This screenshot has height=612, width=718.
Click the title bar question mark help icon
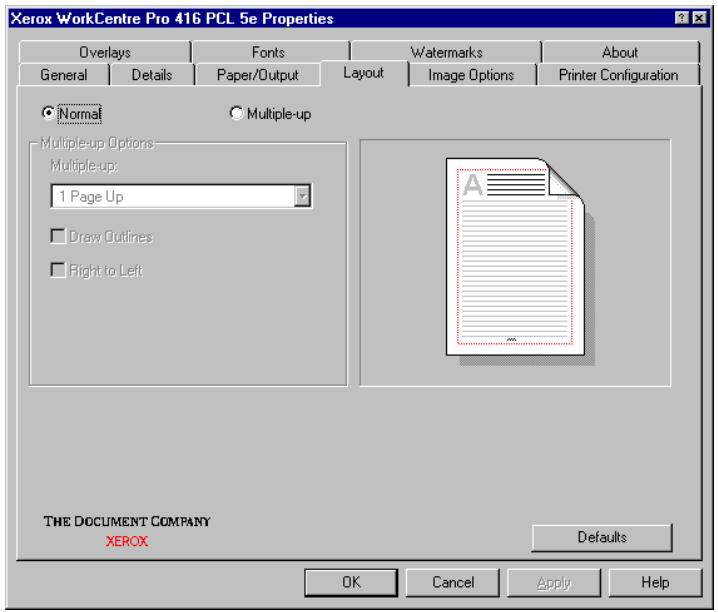682,18
